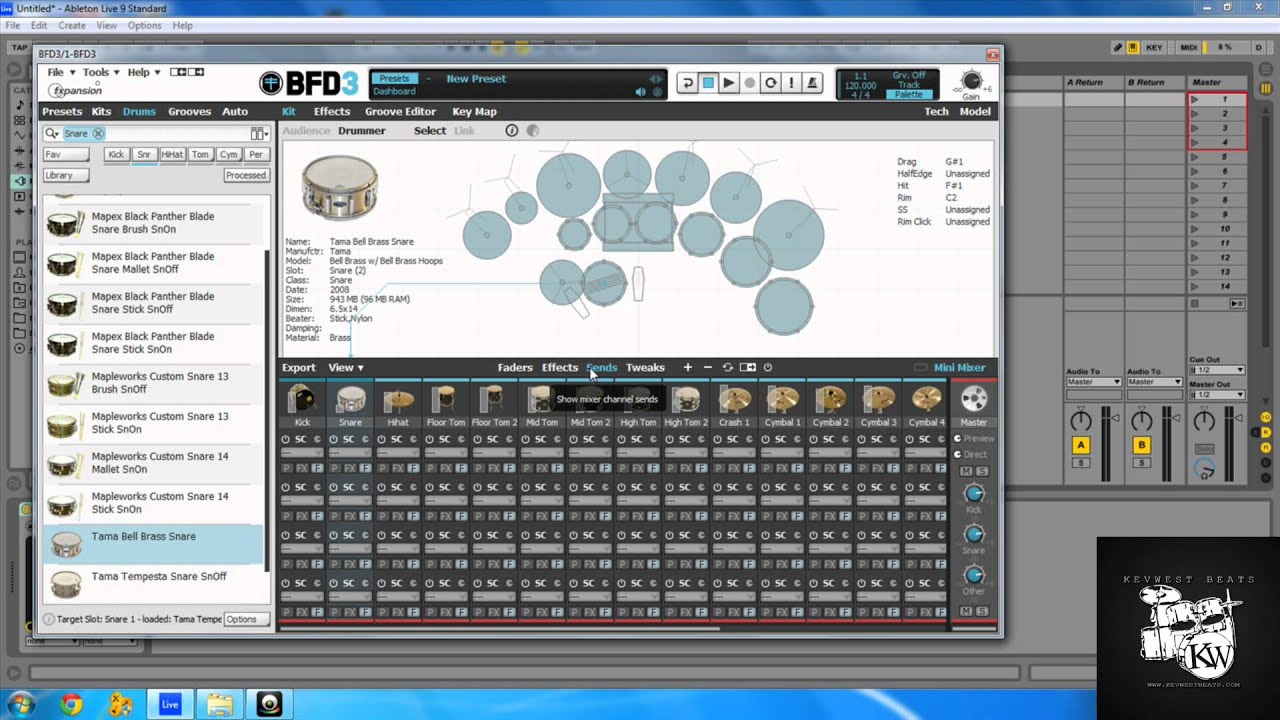Click the kit info icon

click(512, 131)
